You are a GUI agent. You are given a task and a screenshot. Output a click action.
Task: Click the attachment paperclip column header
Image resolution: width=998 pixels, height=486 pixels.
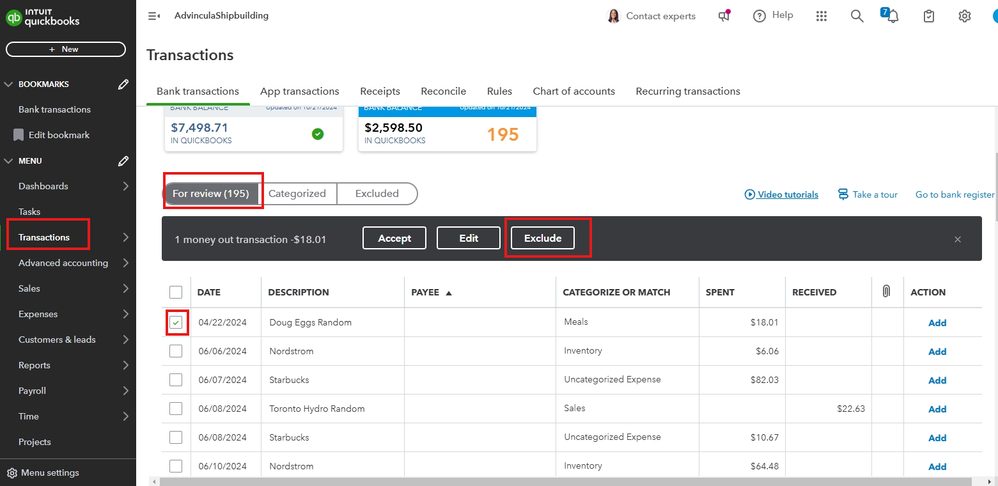pos(886,292)
